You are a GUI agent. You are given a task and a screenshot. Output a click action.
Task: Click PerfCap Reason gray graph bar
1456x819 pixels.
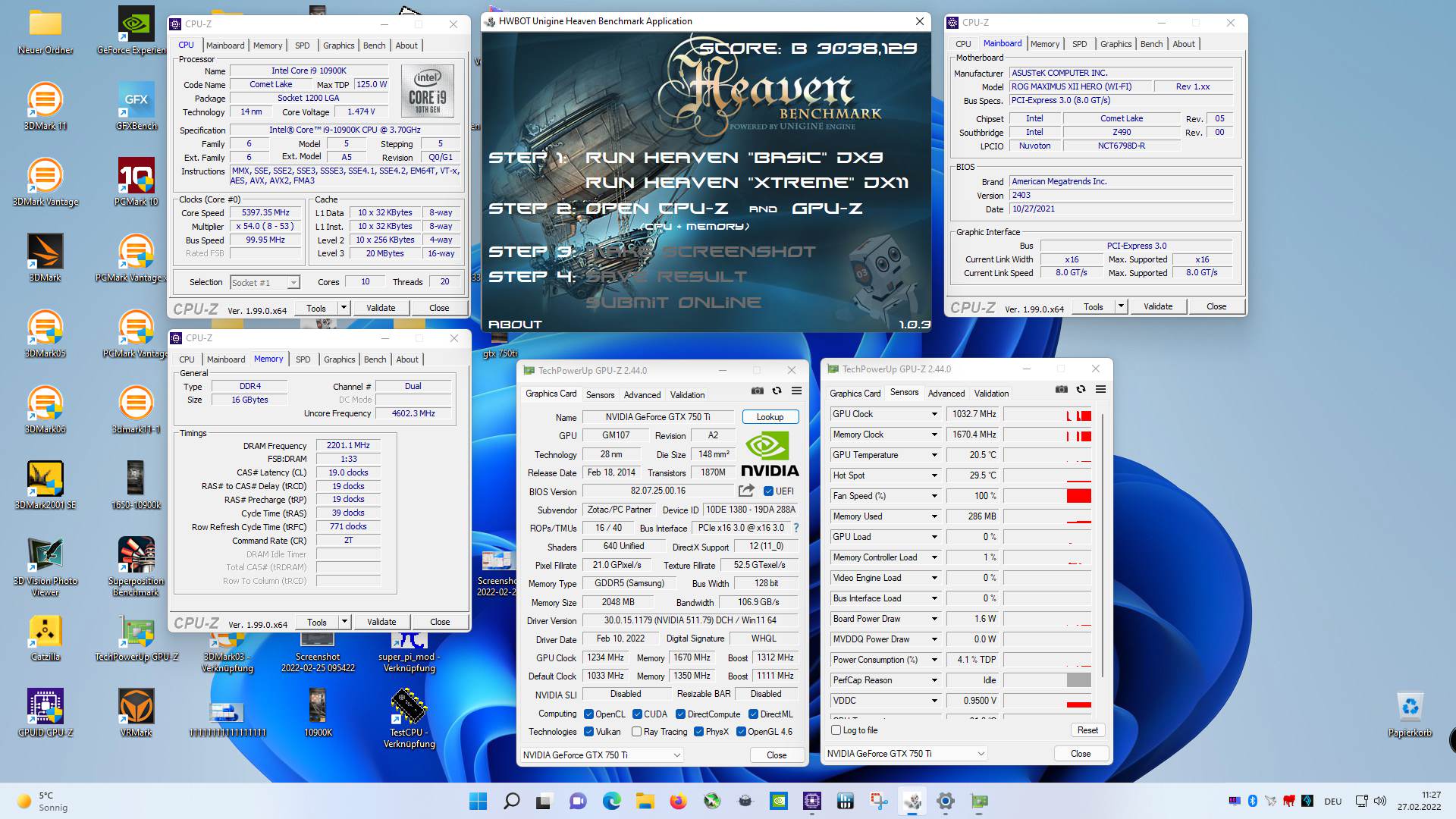pyautogui.click(x=1078, y=680)
